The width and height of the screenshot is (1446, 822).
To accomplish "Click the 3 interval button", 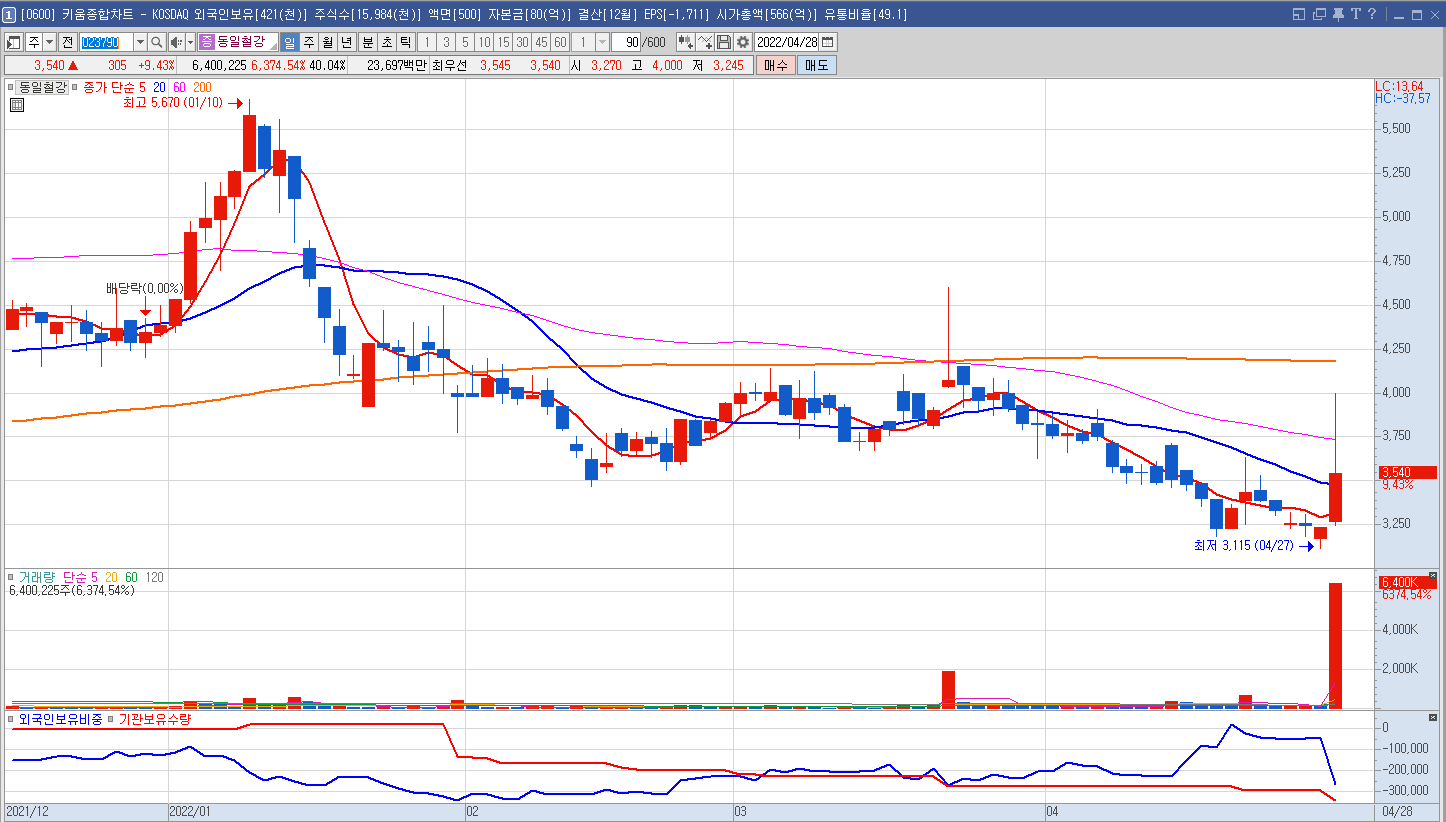I will pyautogui.click(x=446, y=42).
